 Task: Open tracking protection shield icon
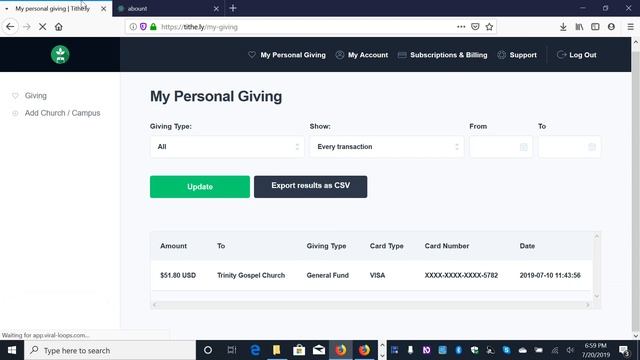point(143,27)
